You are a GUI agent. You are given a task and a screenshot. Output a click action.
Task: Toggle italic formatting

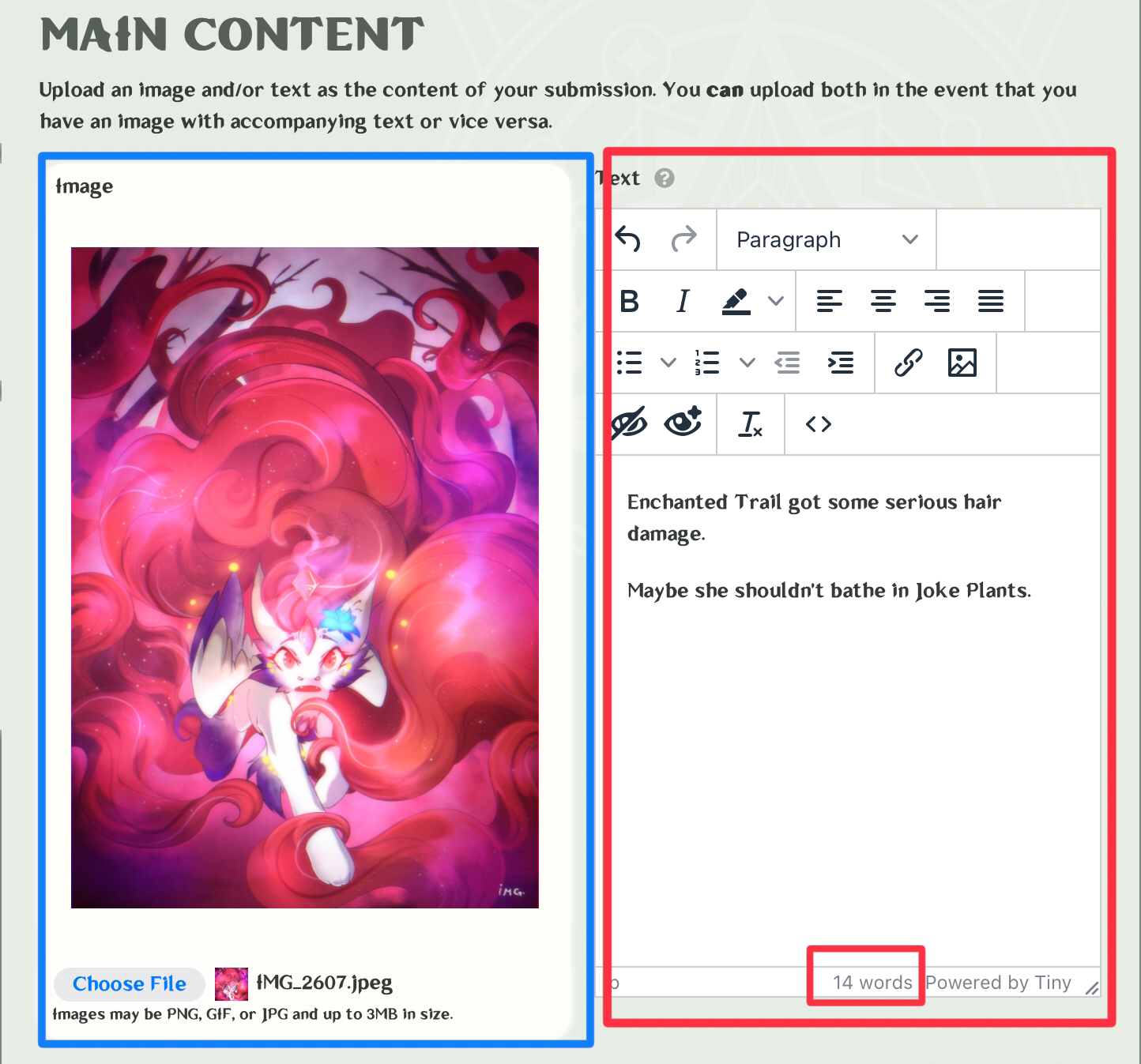(683, 301)
